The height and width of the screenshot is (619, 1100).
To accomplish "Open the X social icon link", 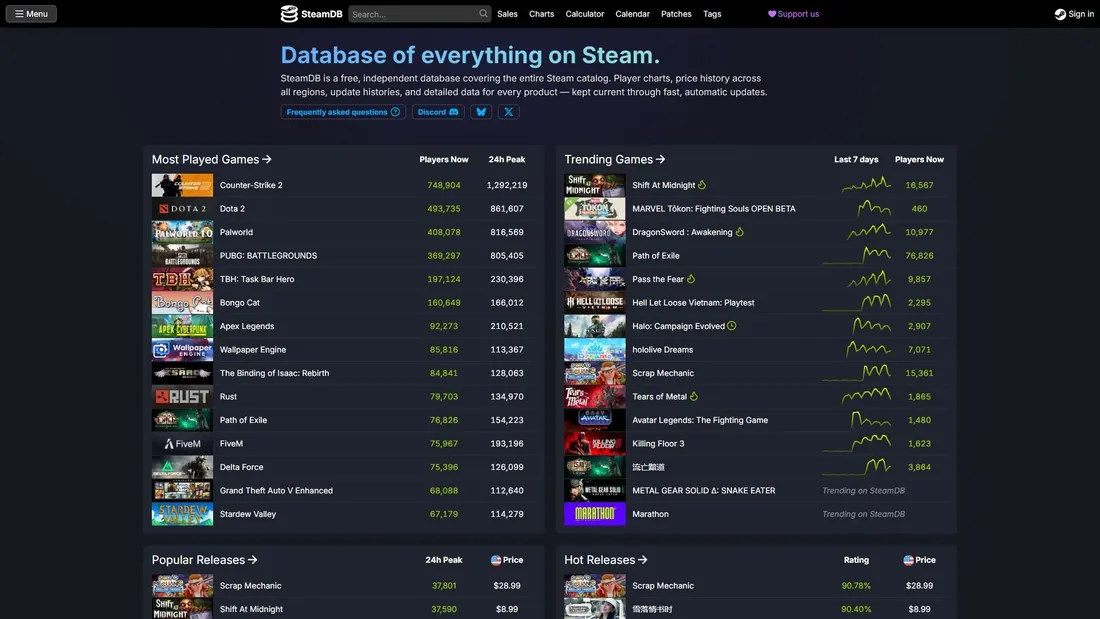I will coord(509,112).
